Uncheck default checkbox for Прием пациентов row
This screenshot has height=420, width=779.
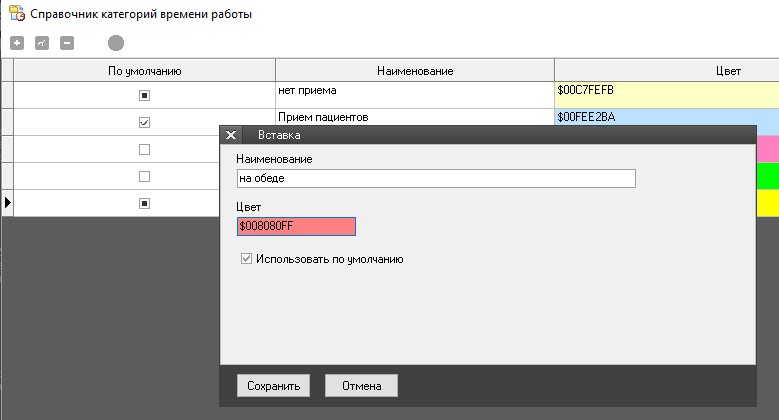tap(144, 122)
